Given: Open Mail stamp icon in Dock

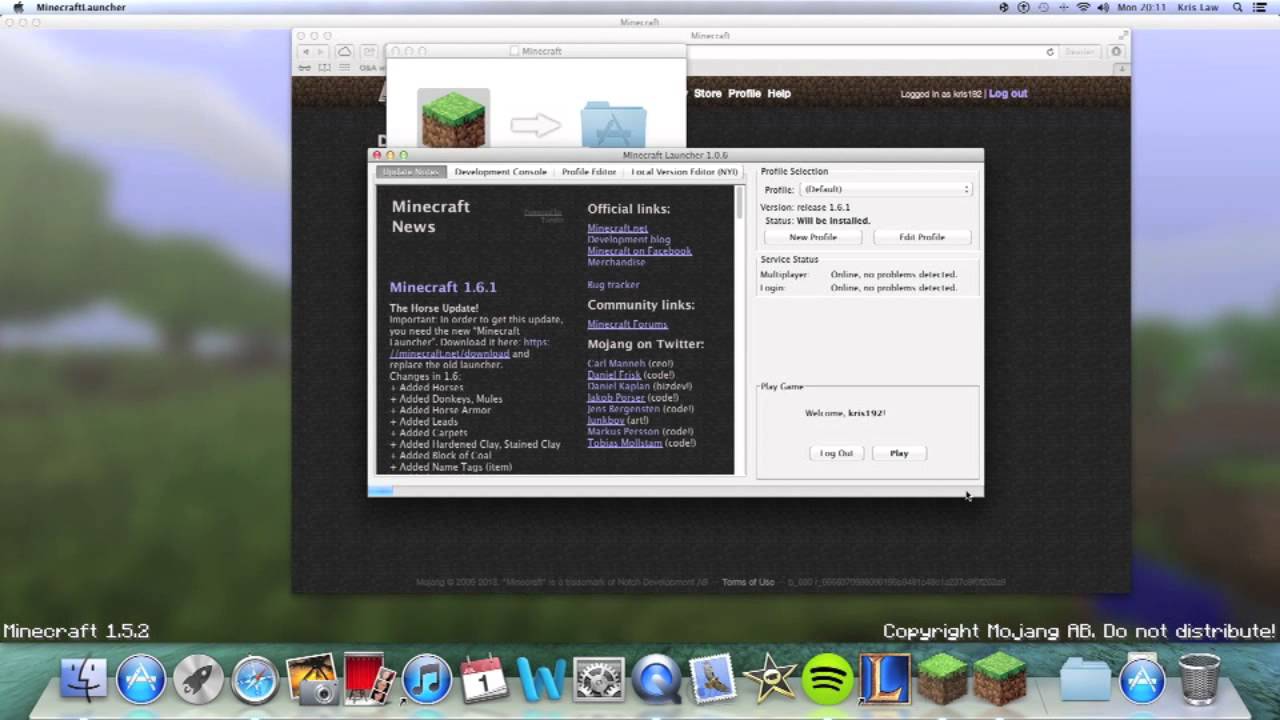Looking at the screenshot, I should tap(713, 679).
